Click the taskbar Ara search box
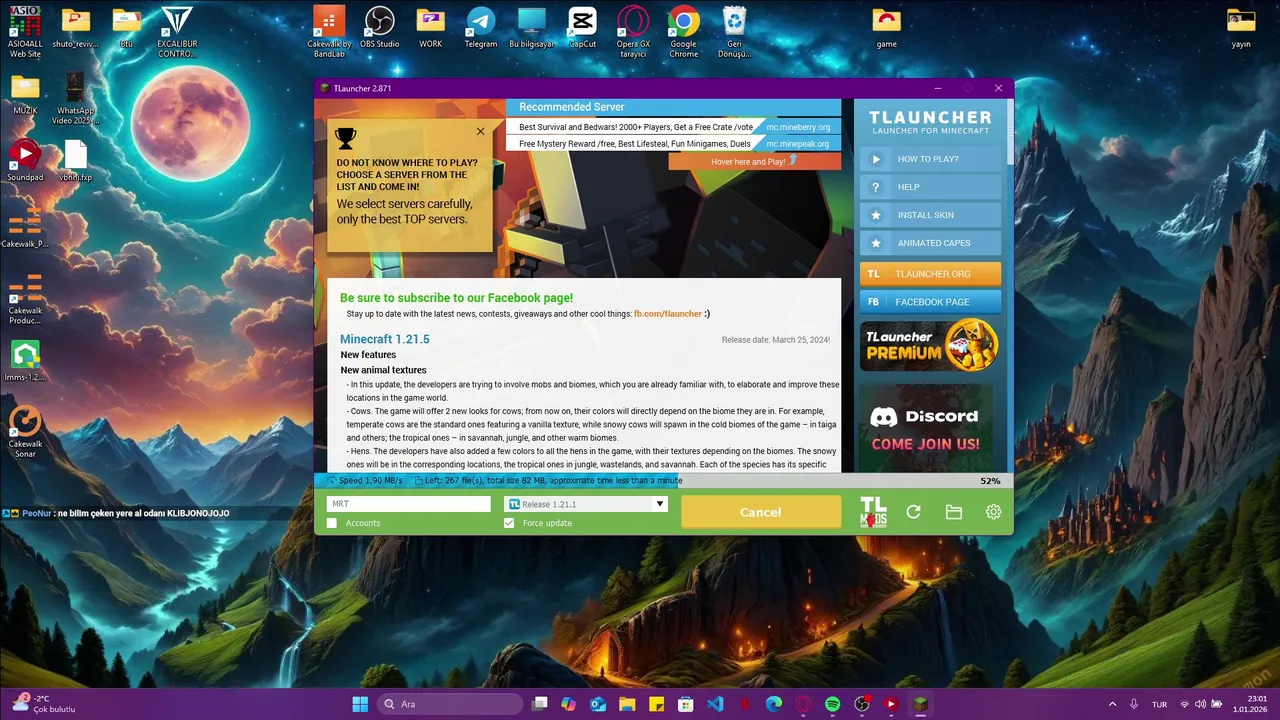The height and width of the screenshot is (720, 1280). [x=450, y=704]
